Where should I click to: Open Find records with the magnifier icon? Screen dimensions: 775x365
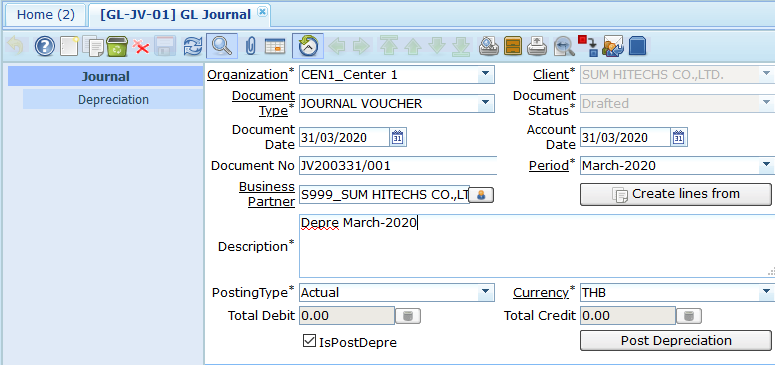pos(221,46)
